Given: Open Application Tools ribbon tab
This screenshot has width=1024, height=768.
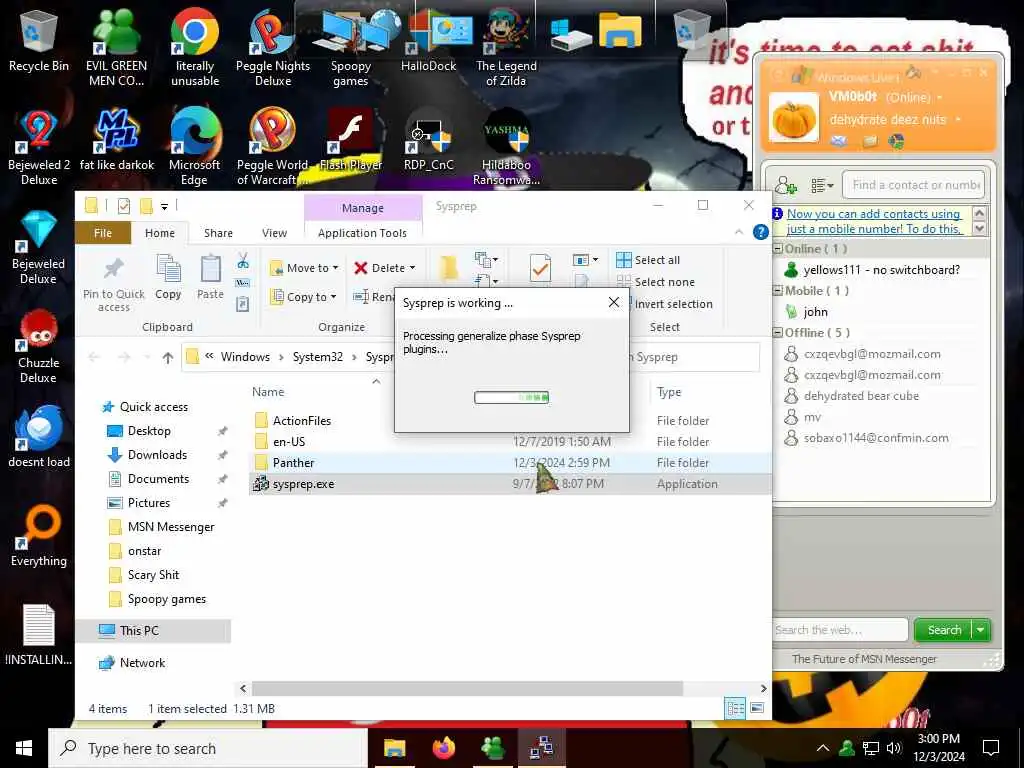Looking at the screenshot, I should tap(362, 232).
